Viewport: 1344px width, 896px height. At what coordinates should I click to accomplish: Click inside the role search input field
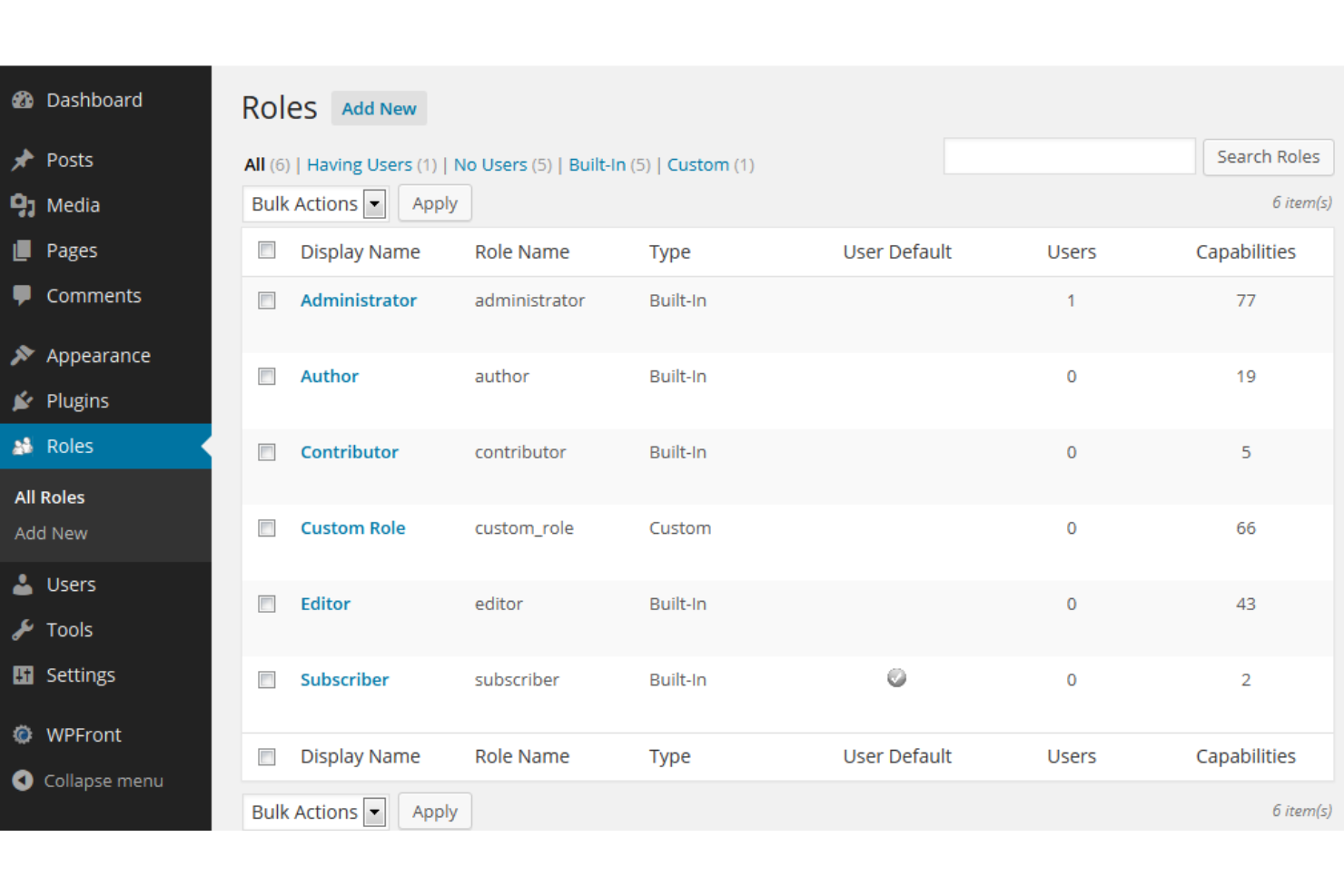click(1069, 156)
